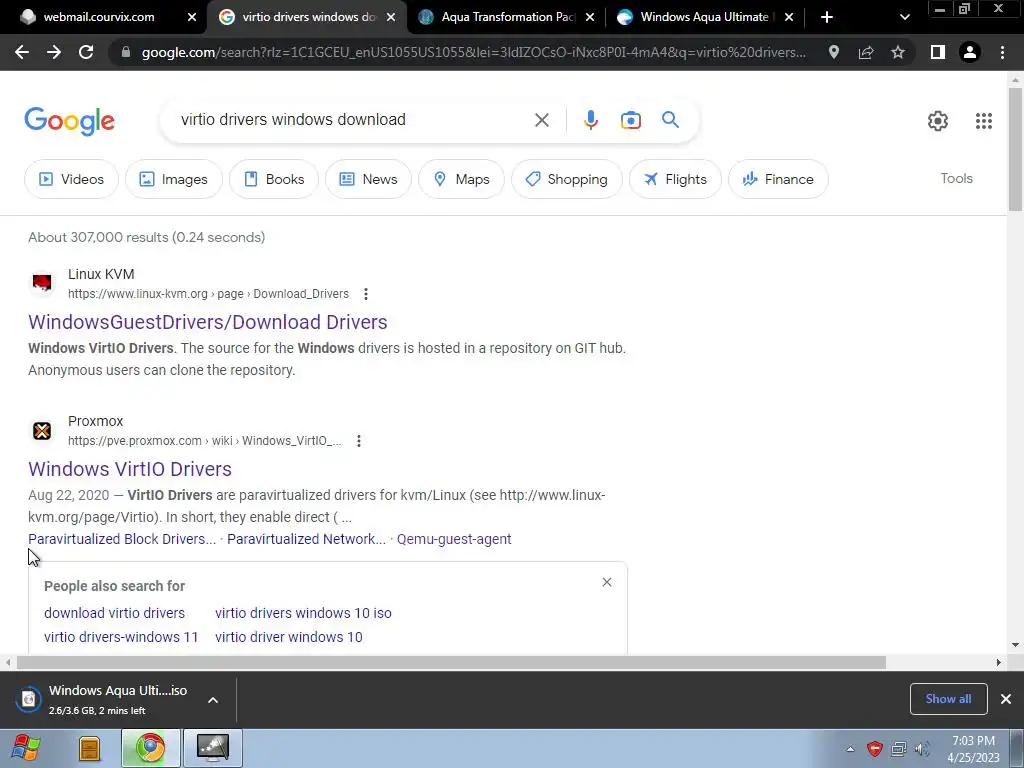Run the search with the magnifier icon
Image resolution: width=1024 pixels, height=768 pixels.
[670, 120]
